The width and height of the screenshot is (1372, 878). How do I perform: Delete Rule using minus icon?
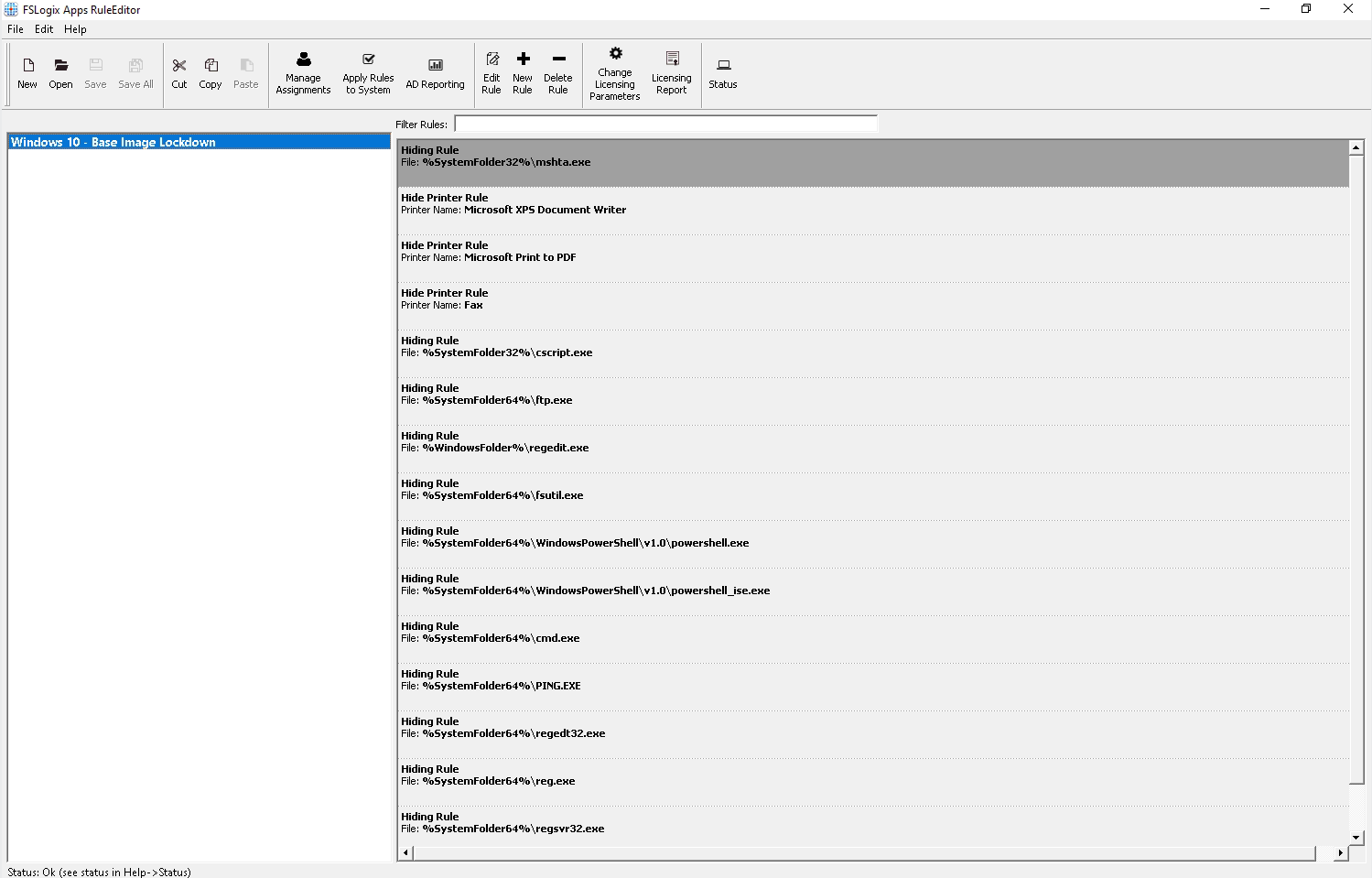(x=558, y=73)
